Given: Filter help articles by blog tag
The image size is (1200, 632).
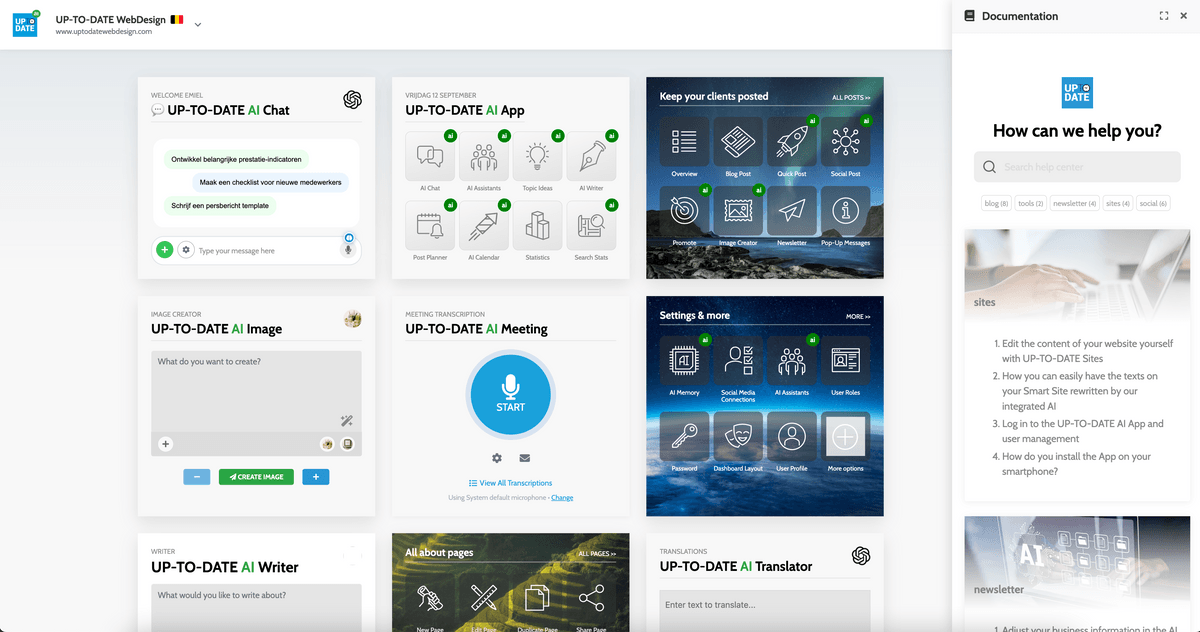Looking at the screenshot, I should pos(996,203).
